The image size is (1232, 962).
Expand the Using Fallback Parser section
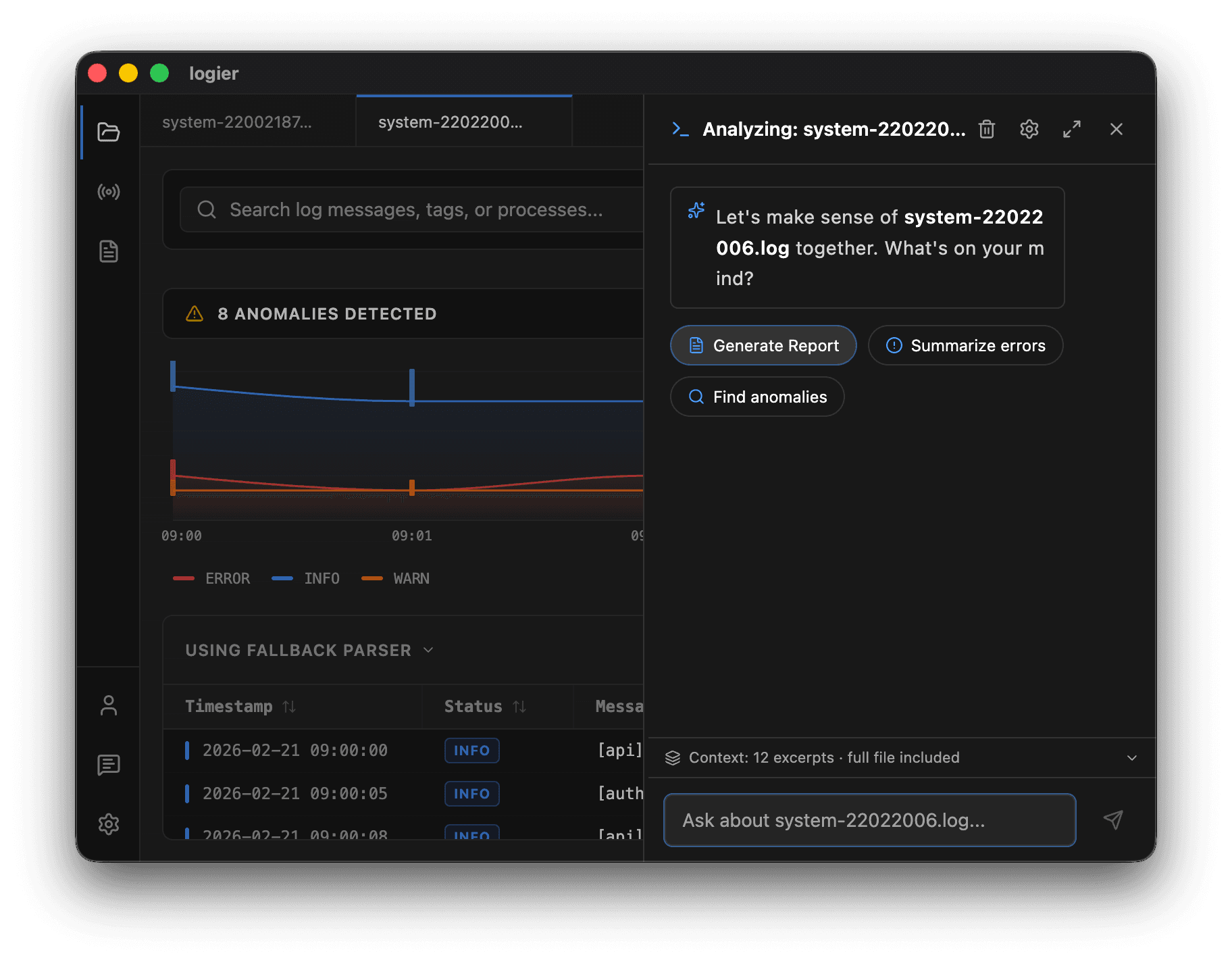309,650
